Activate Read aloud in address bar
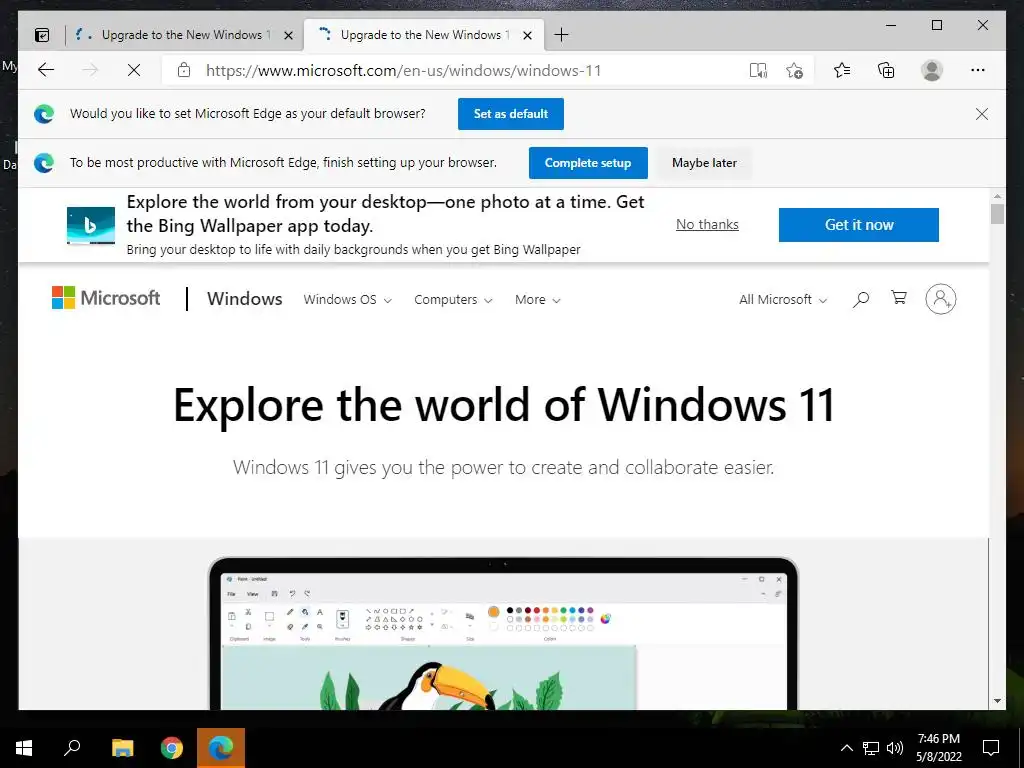 (x=758, y=70)
